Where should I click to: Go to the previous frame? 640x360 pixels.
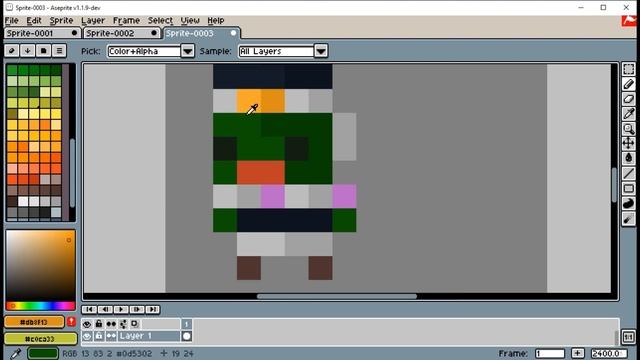click(x=105, y=309)
